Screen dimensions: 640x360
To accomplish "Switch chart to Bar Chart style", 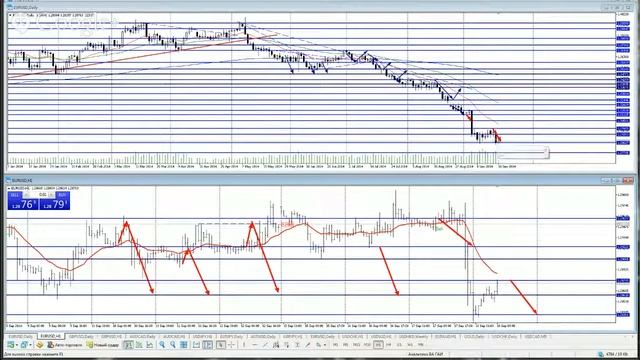I will [128, 345].
